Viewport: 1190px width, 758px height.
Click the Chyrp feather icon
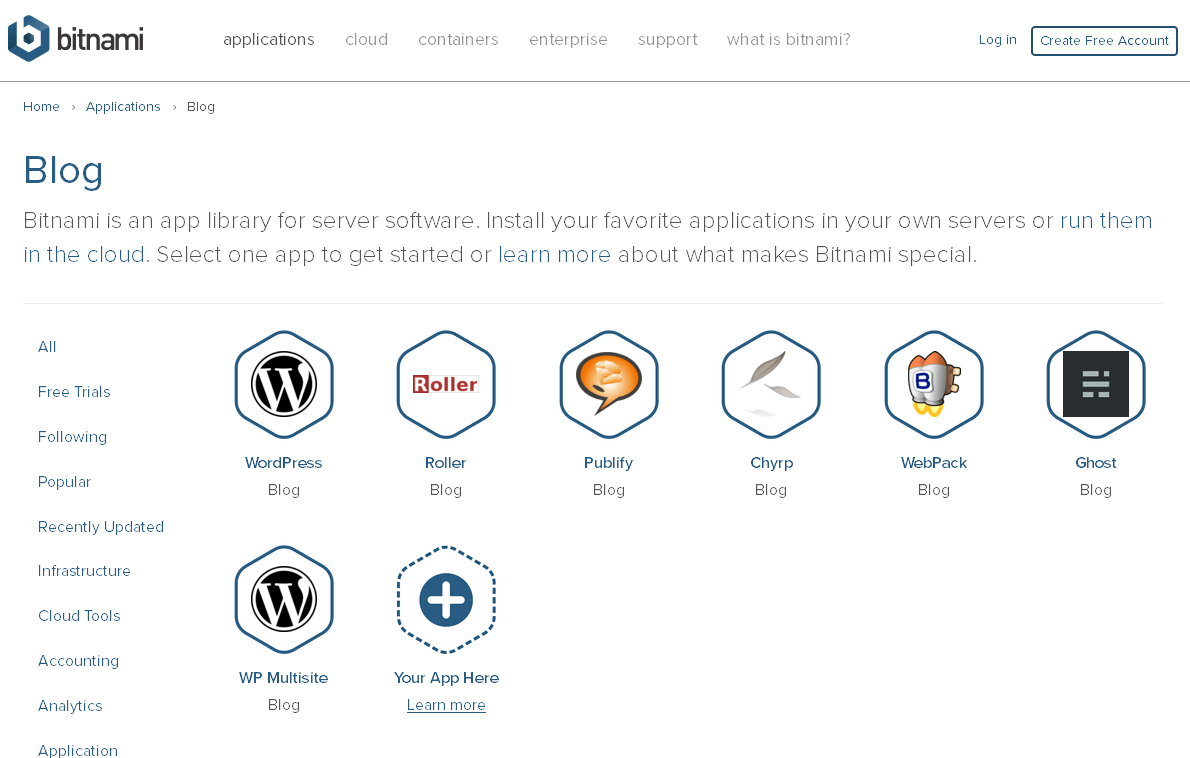(771, 384)
